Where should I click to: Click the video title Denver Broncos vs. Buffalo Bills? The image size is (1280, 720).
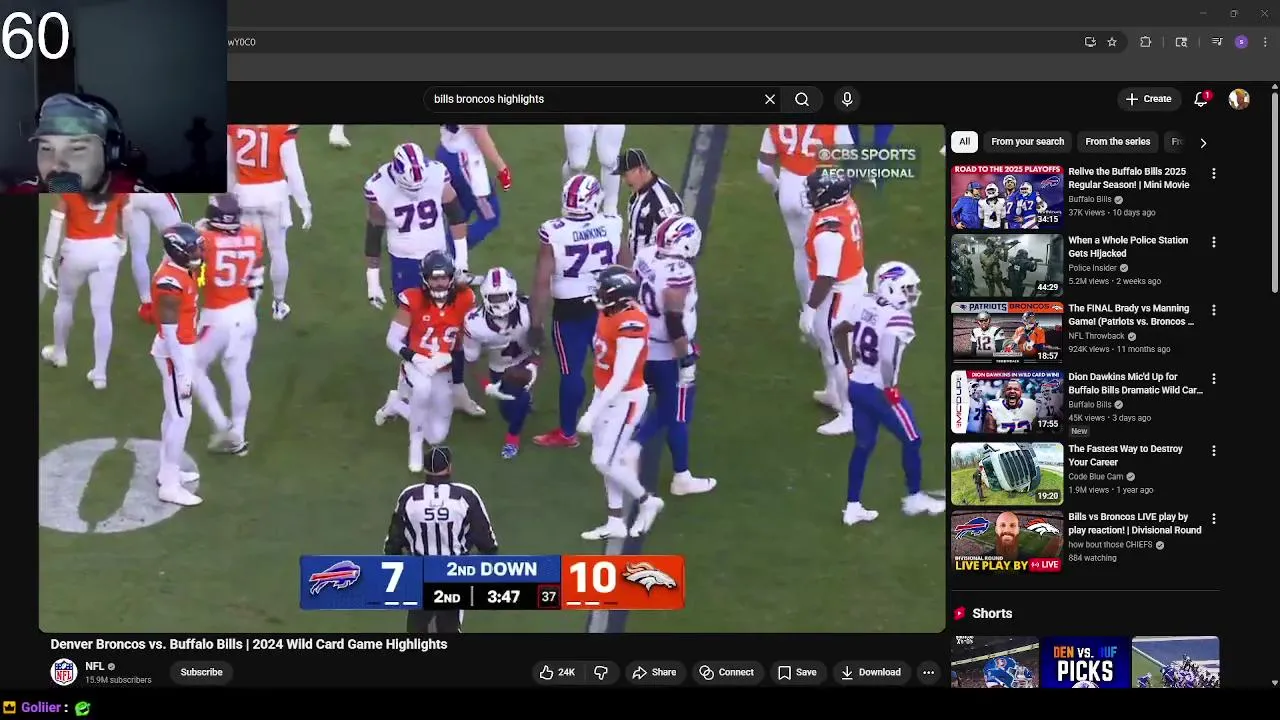249,644
